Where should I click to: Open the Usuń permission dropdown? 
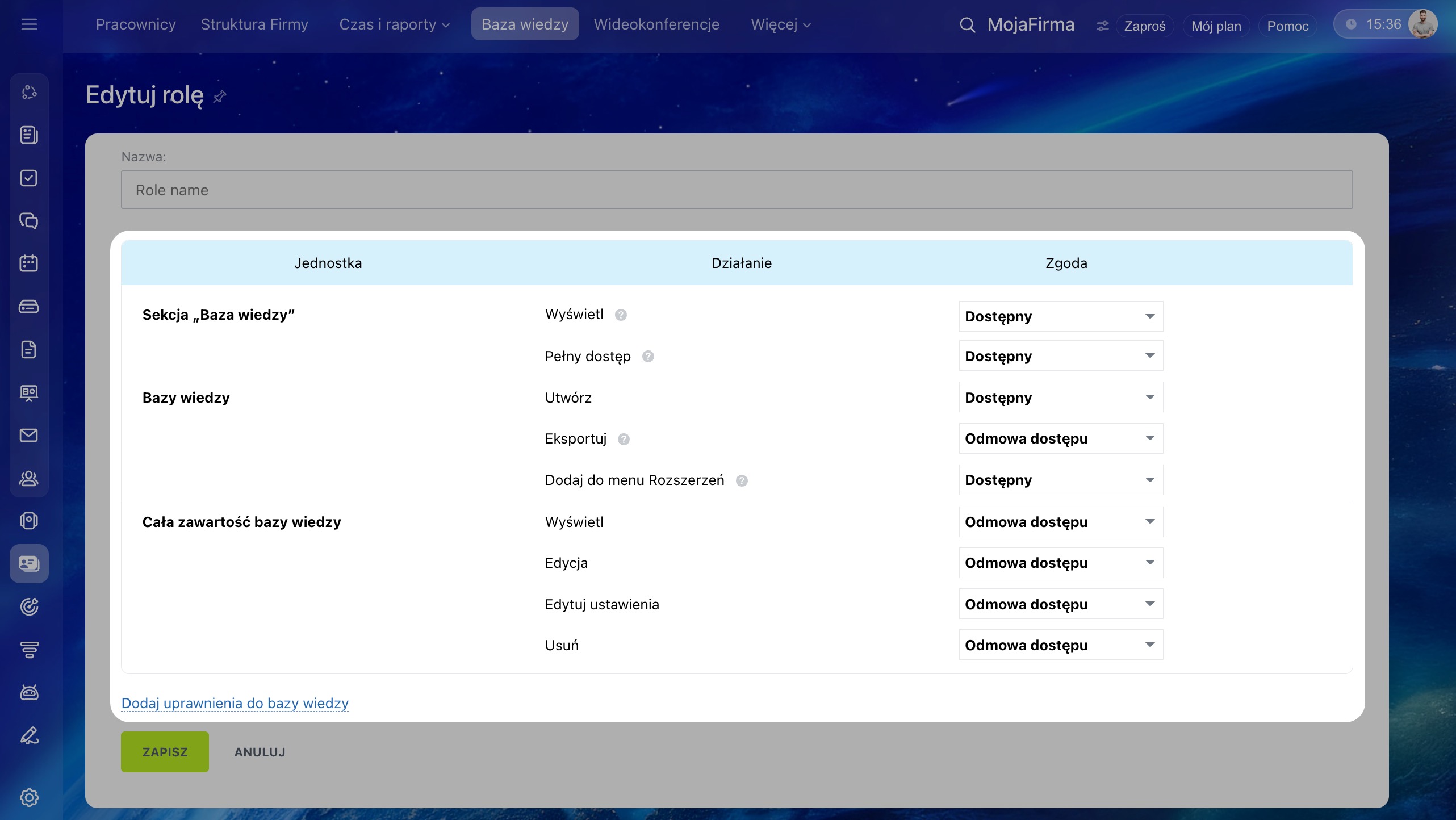pos(1060,645)
